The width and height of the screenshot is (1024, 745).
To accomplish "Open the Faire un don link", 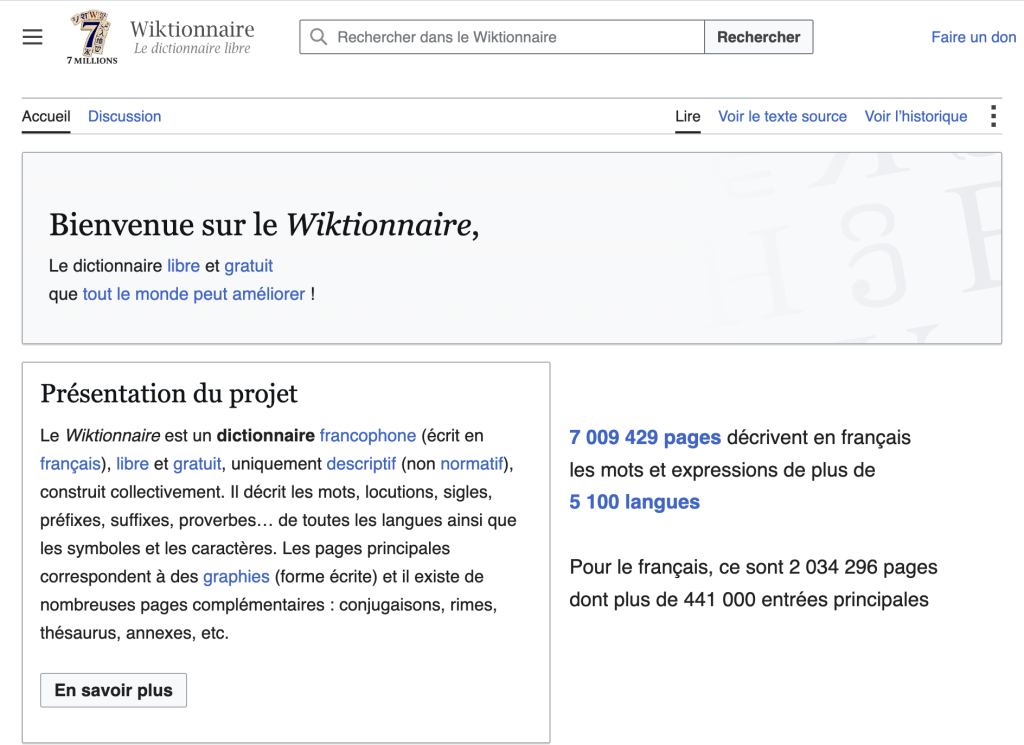I will click(973, 37).
